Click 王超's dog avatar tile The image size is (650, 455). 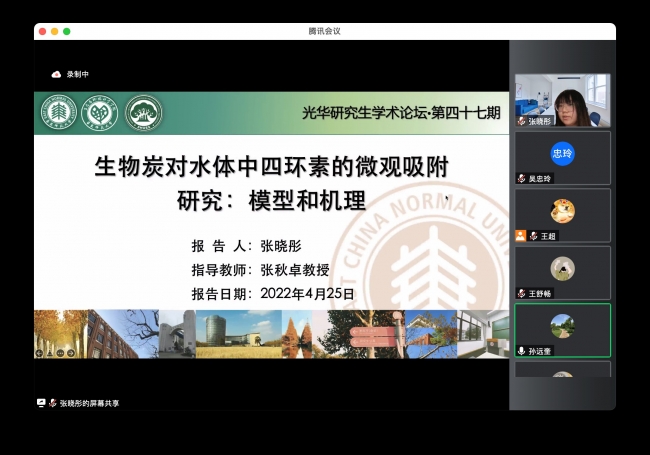coord(562,210)
